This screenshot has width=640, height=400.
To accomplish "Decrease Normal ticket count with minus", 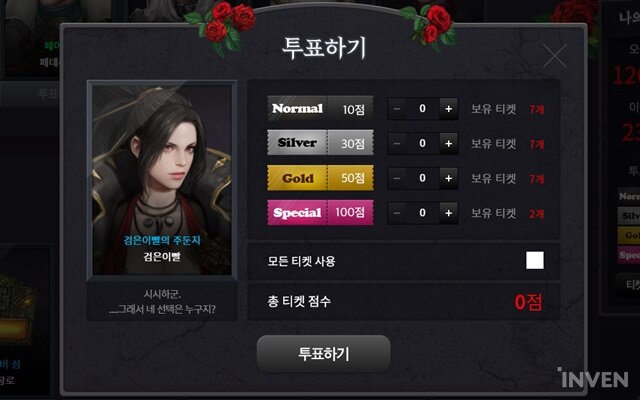I will point(397,109).
